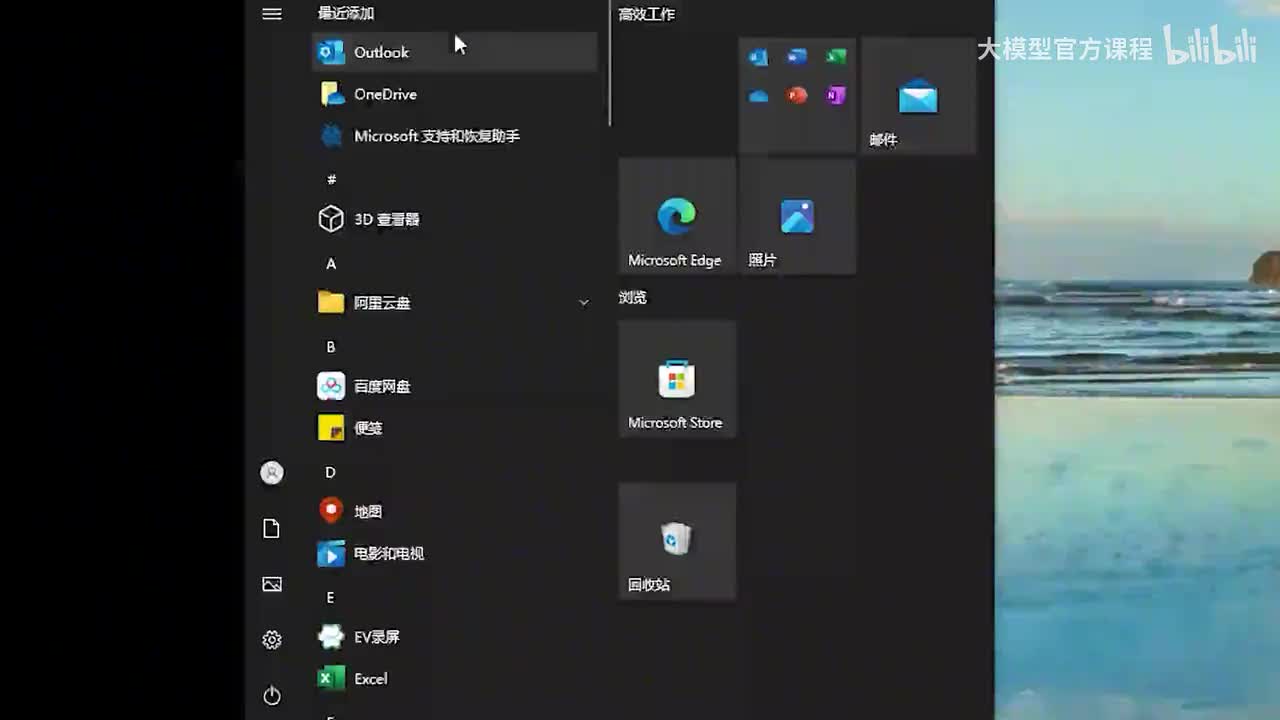Open the 地图 maps app

pyautogui.click(x=455, y=511)
